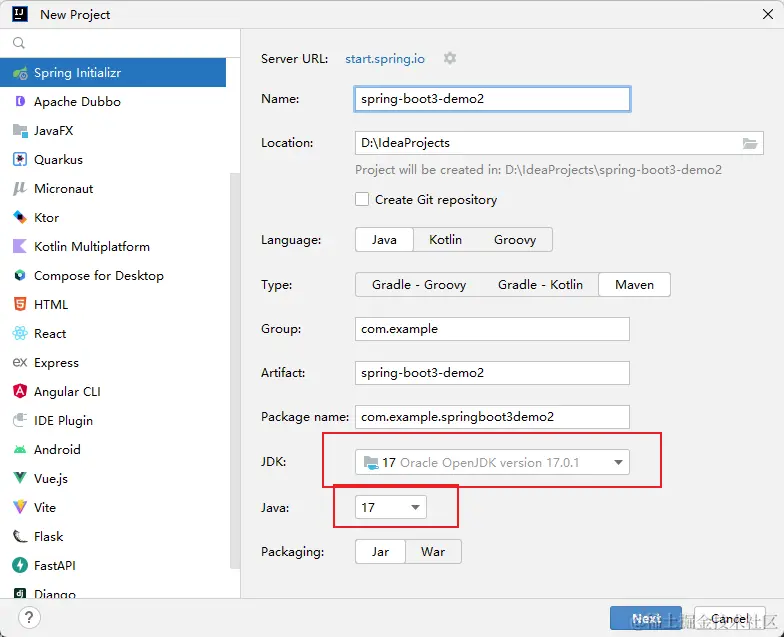This screenshot has width=784, height=637.
Task: Open server URL settings gear
Action: click(450, 58)
